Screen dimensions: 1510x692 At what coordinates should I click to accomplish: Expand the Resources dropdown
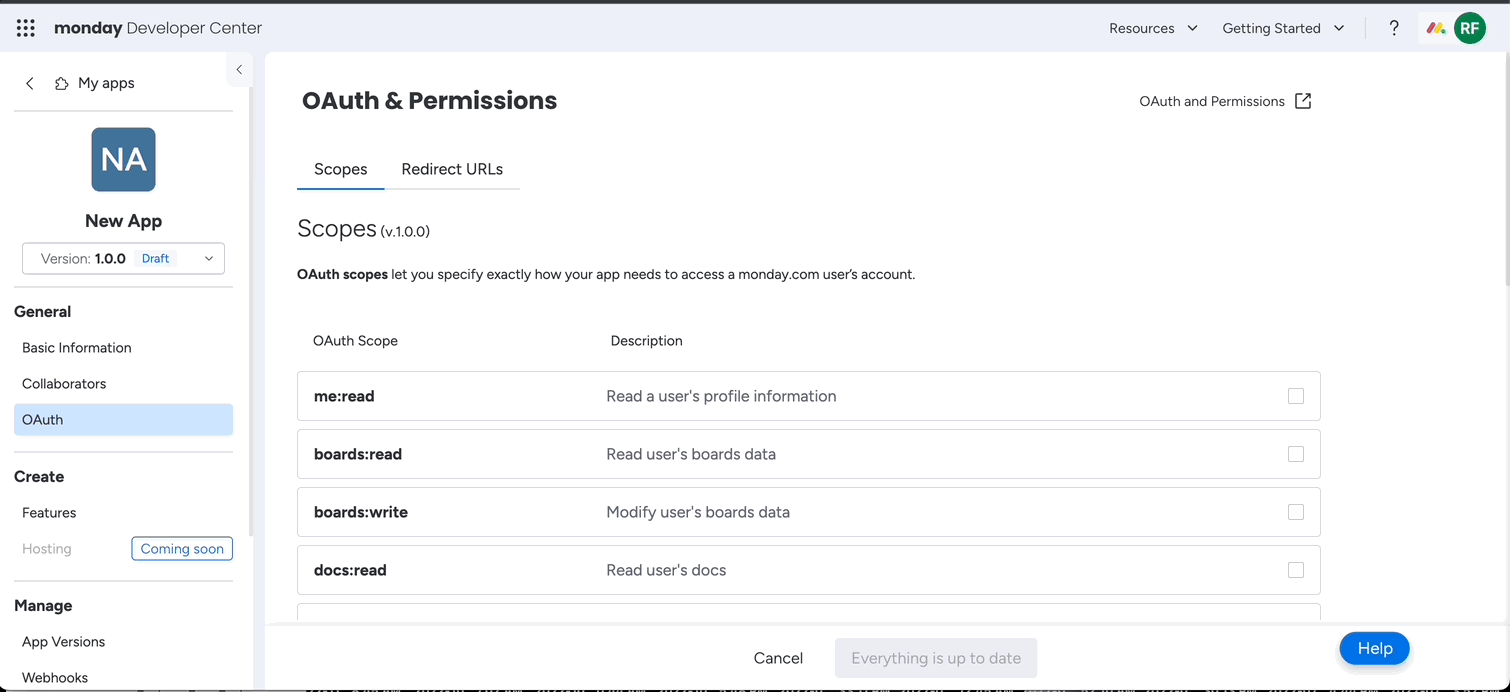coord(1153,28)
